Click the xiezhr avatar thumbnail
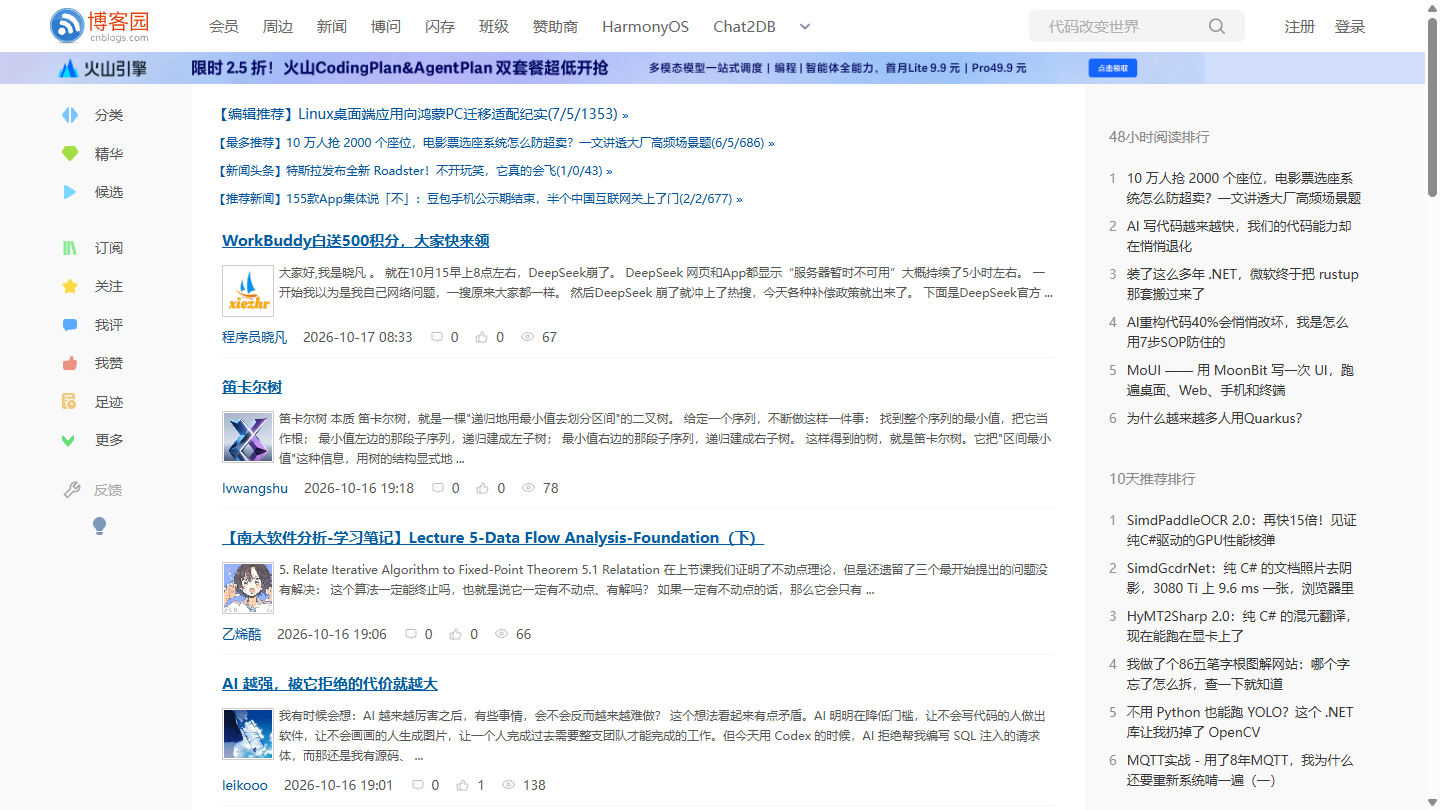This screenshot has height=810, width=1440. tap(248, 291)
